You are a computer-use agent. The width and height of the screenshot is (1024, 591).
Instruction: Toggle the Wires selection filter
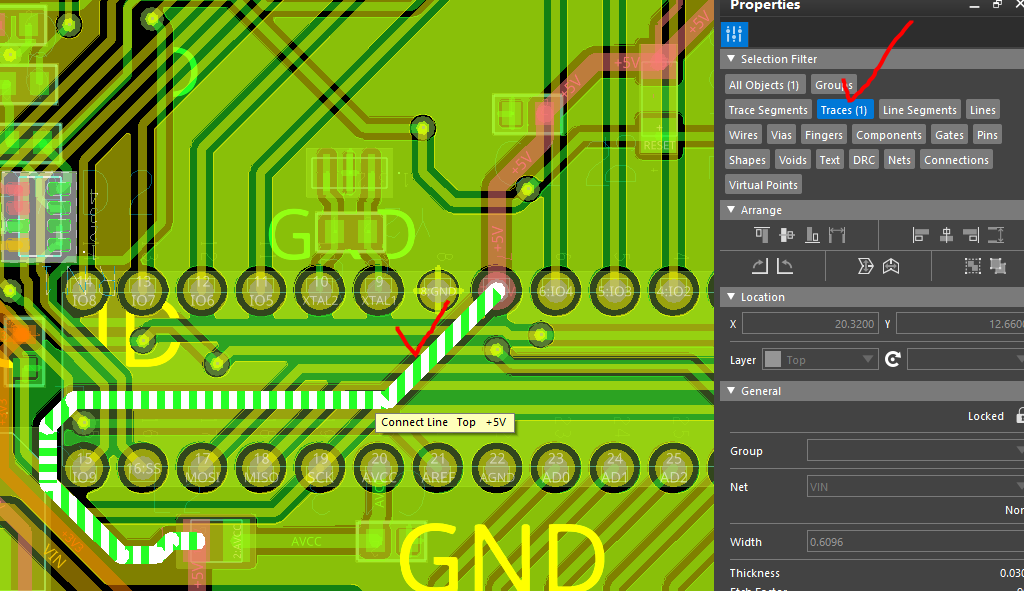pos(743,135)
